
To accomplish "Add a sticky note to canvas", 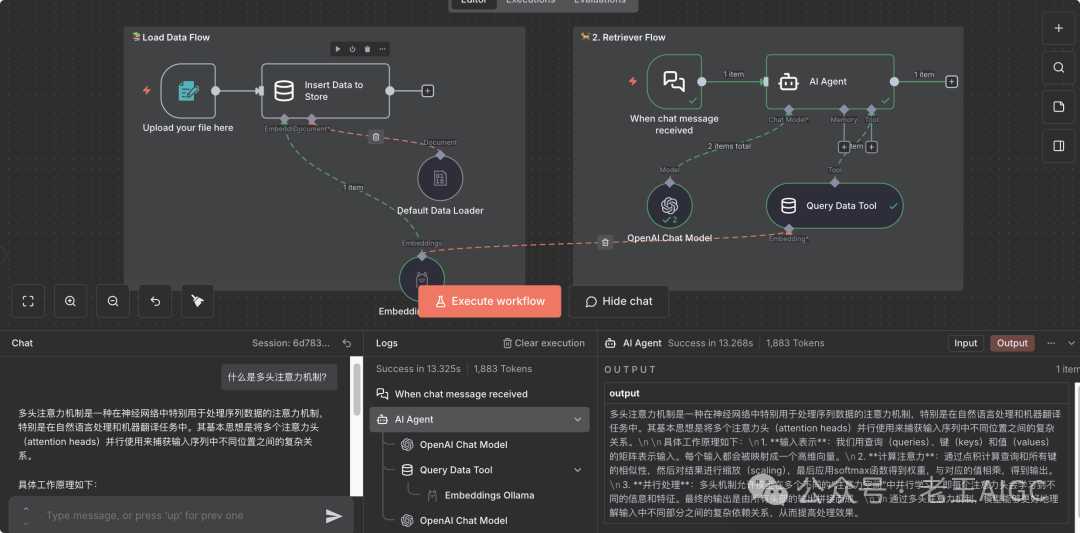I will tap(1058, 107).
